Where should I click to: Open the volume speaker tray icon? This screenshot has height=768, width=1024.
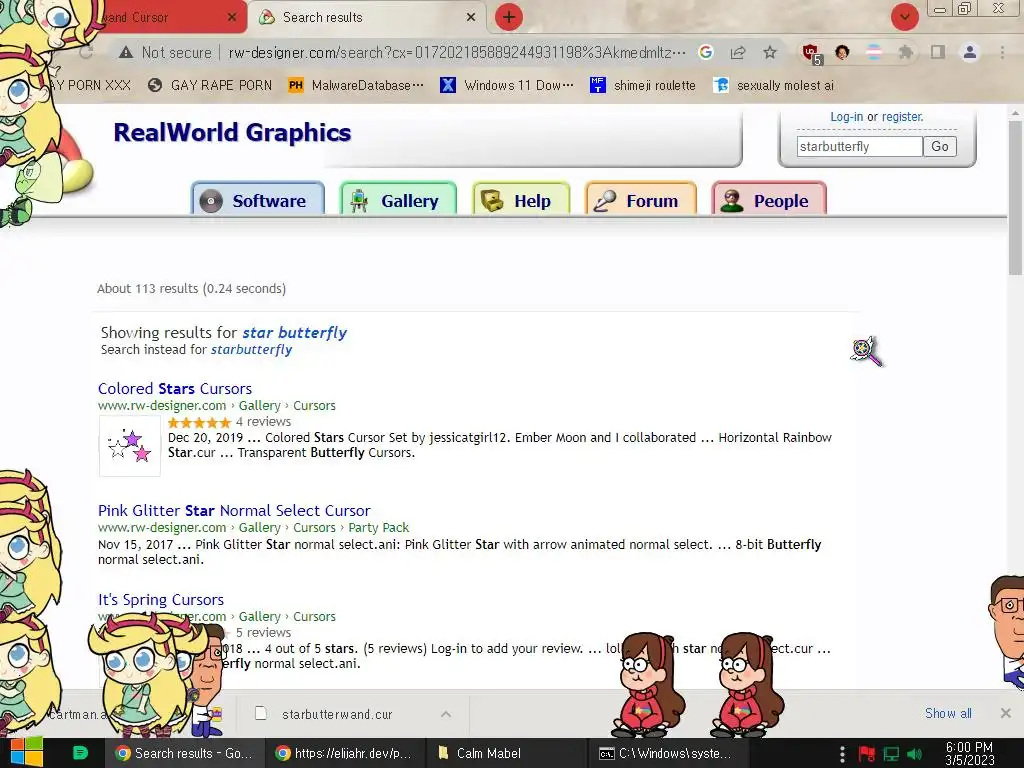[x=915, y=754]
